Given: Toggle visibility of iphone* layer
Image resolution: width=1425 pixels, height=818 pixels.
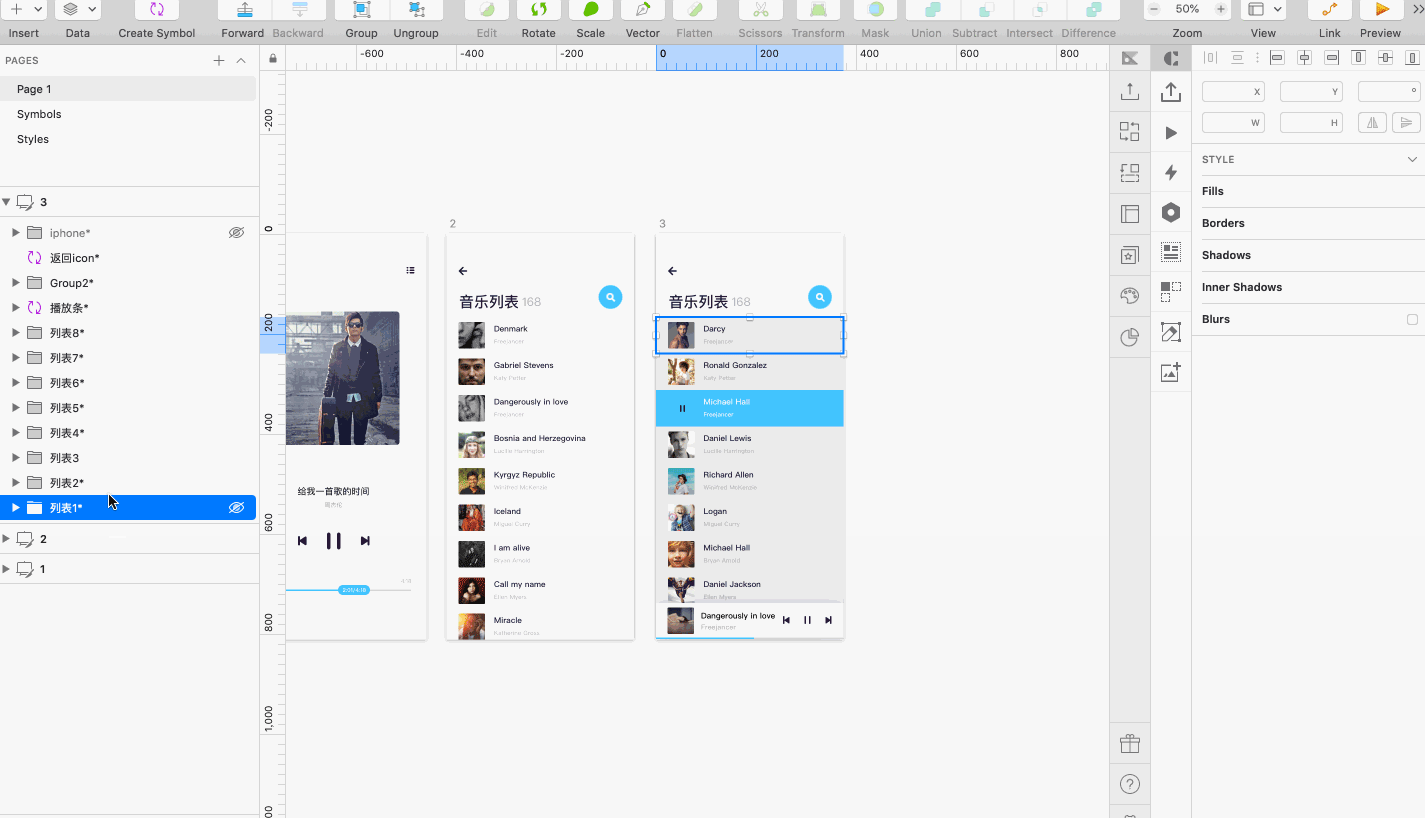Looking at the screenshot, I should [x=236, y=233].
